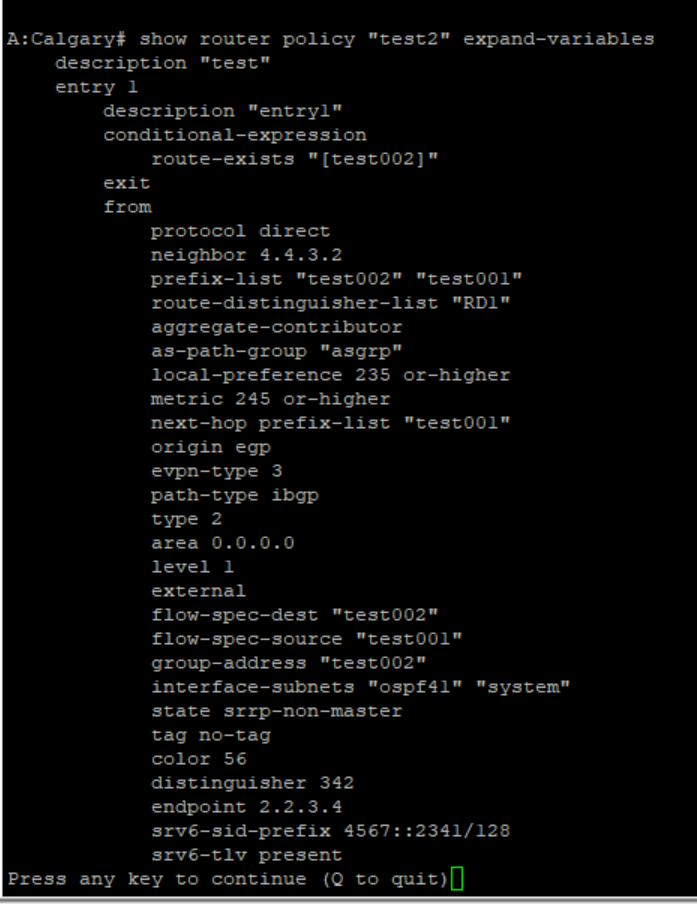
Task: Click the "origin egp" line
Action: point(210,447)
